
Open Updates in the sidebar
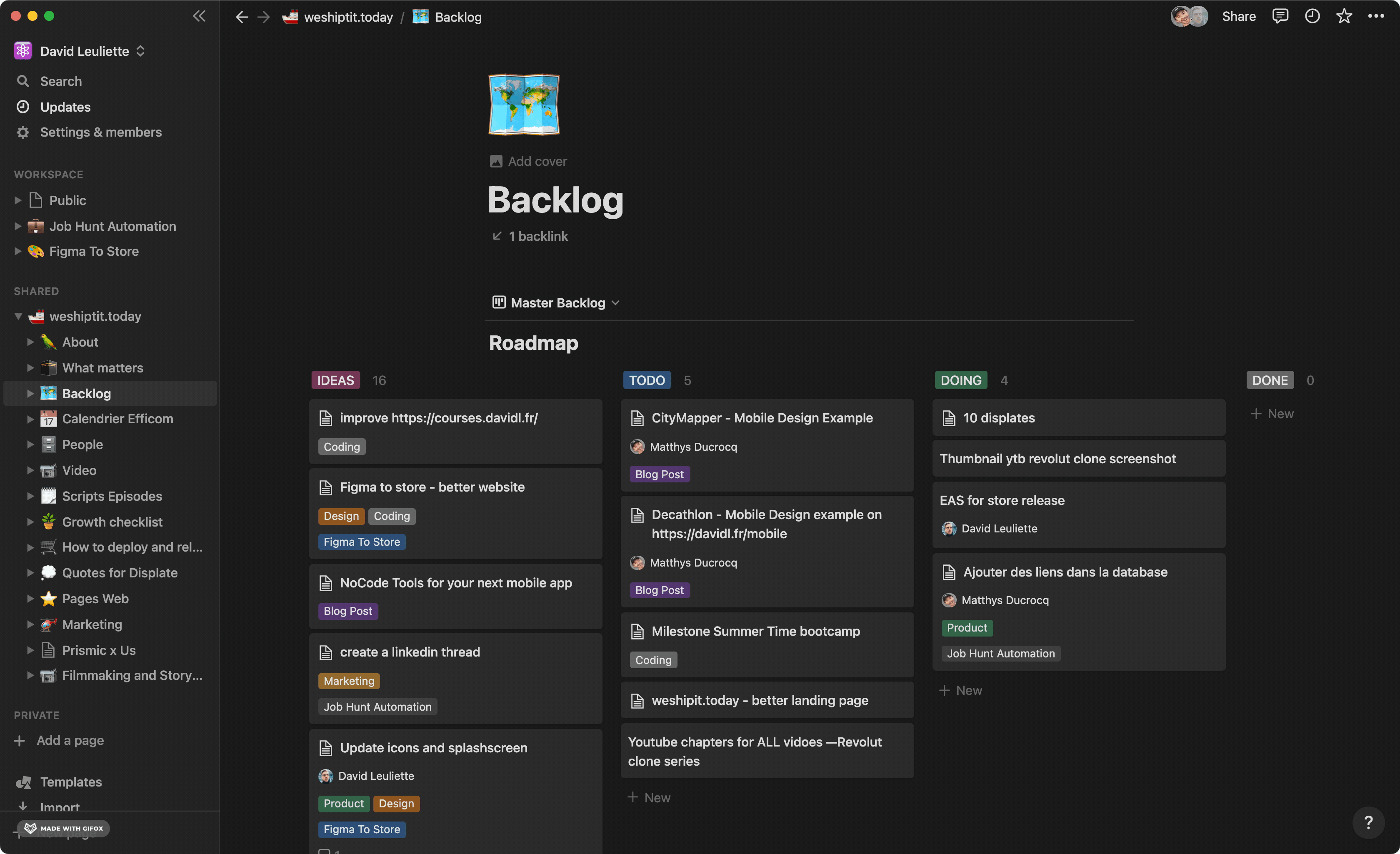click(x=65, y=107)
